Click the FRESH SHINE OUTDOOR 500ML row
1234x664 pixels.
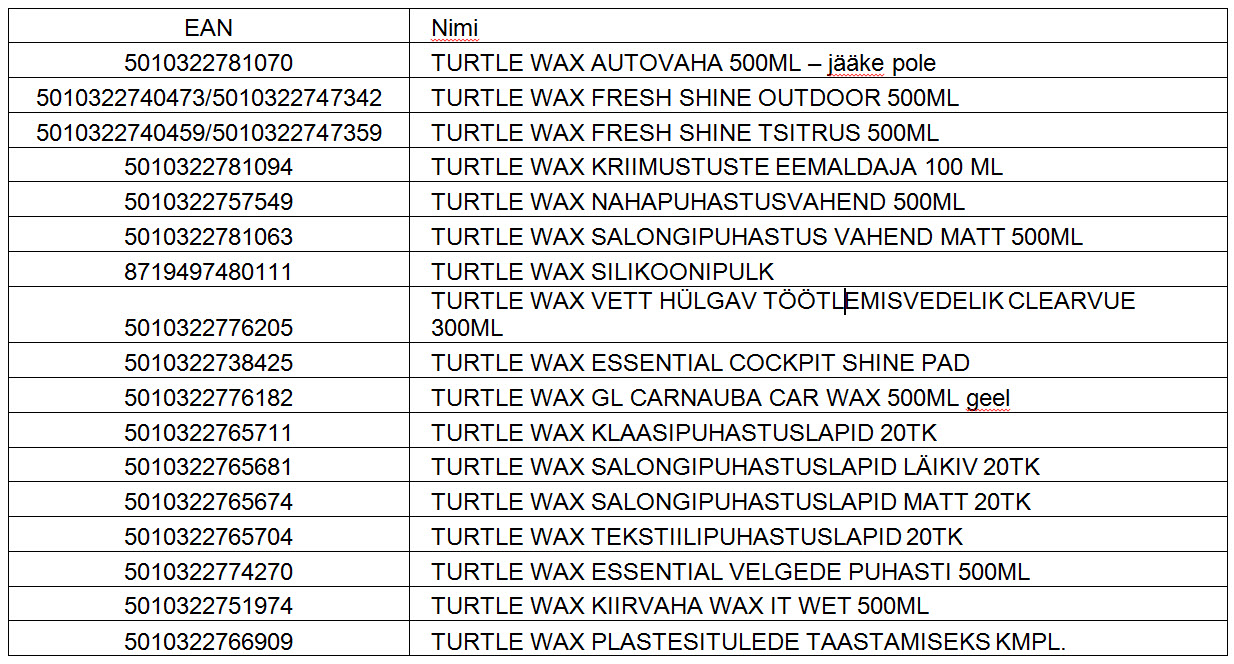[618, 98]
